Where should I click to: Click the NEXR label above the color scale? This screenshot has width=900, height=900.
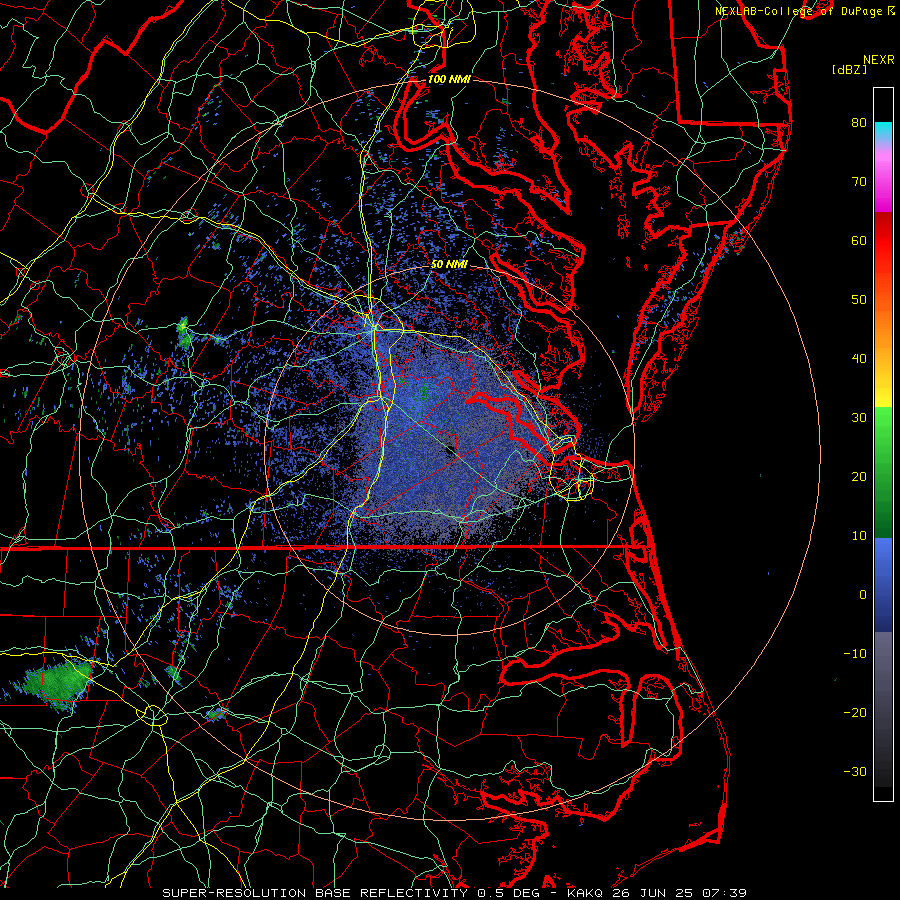tap(878, 60)
